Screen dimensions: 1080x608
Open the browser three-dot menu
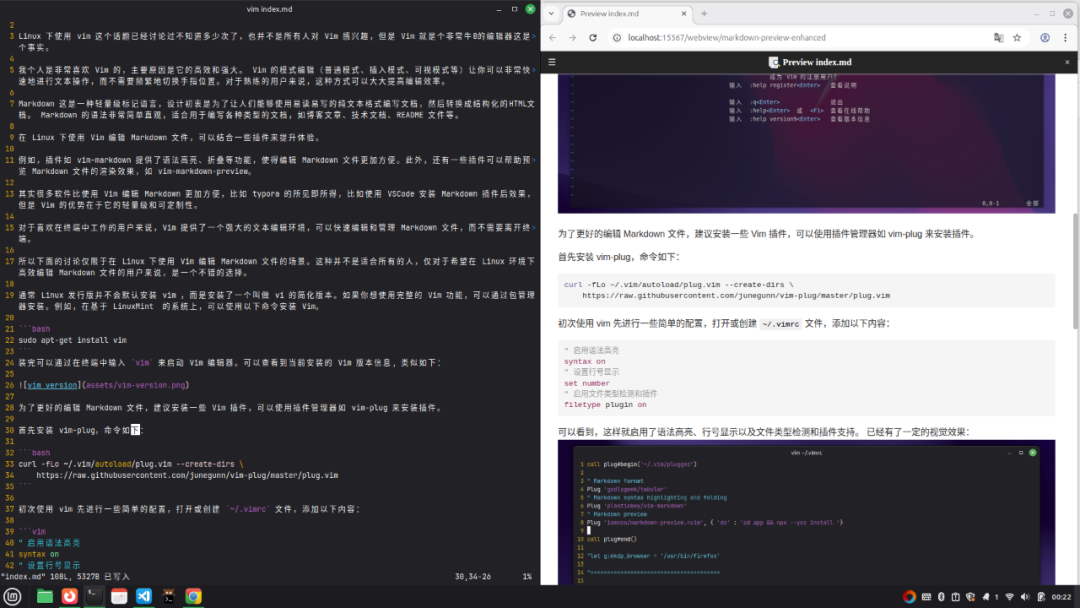1066,38
